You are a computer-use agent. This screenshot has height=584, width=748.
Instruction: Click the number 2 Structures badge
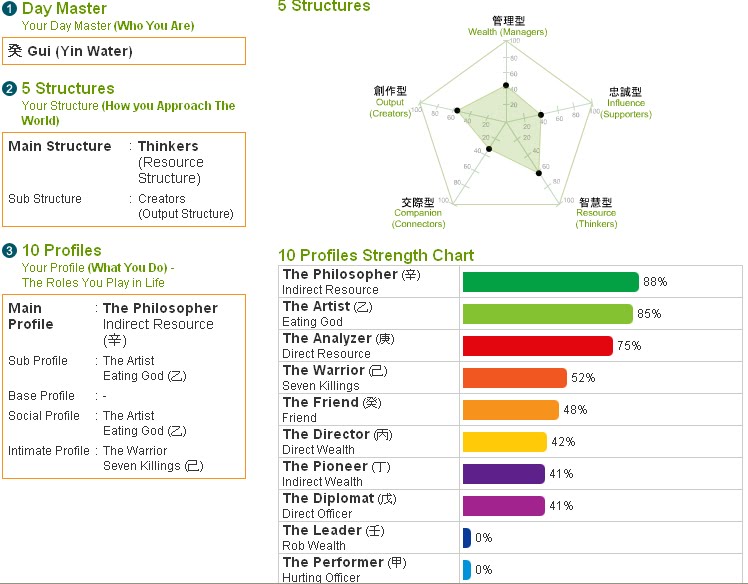click(x=10, y=89)
